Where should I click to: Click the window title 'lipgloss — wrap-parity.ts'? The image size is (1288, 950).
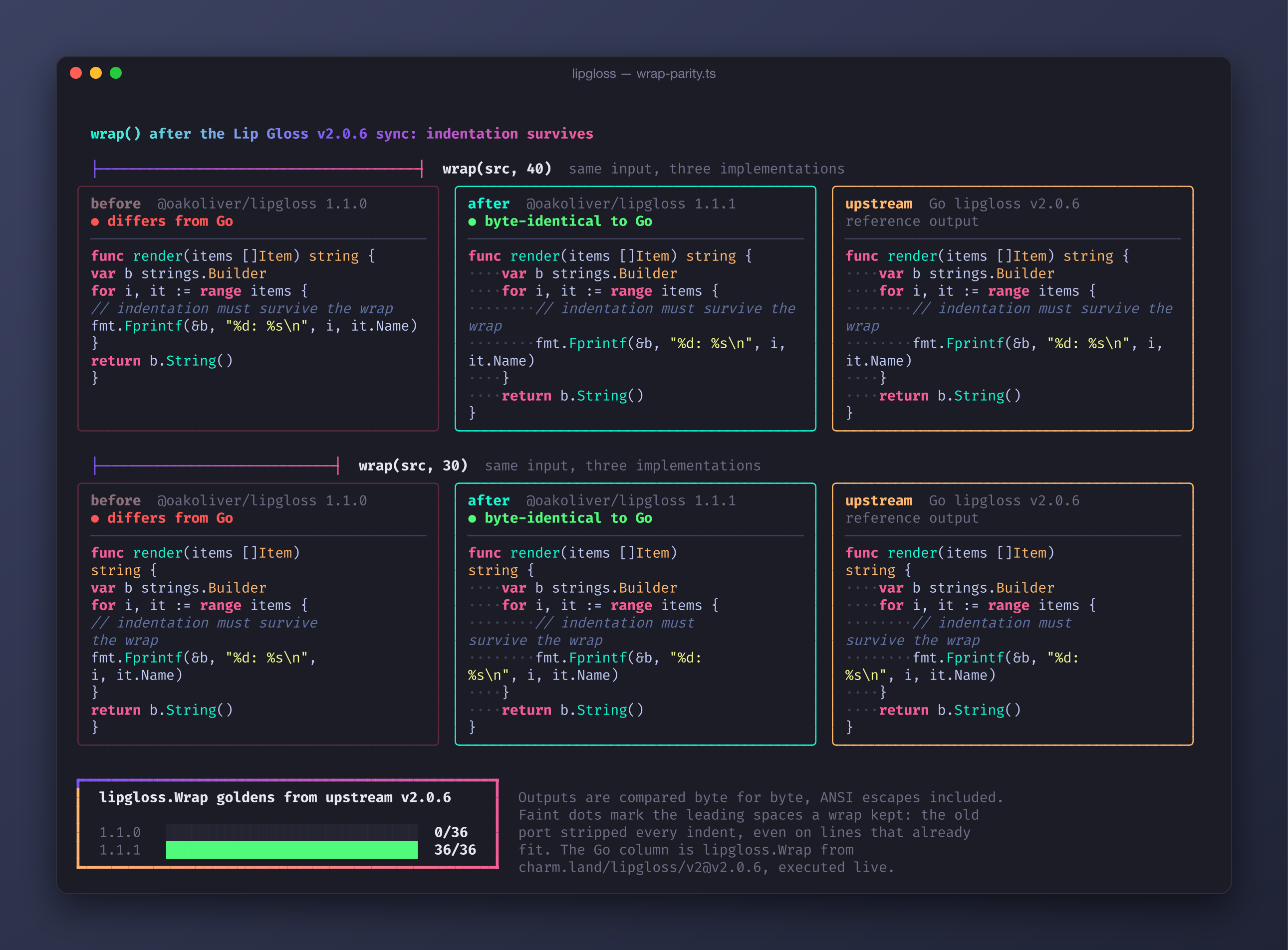(x=643, y=74)
